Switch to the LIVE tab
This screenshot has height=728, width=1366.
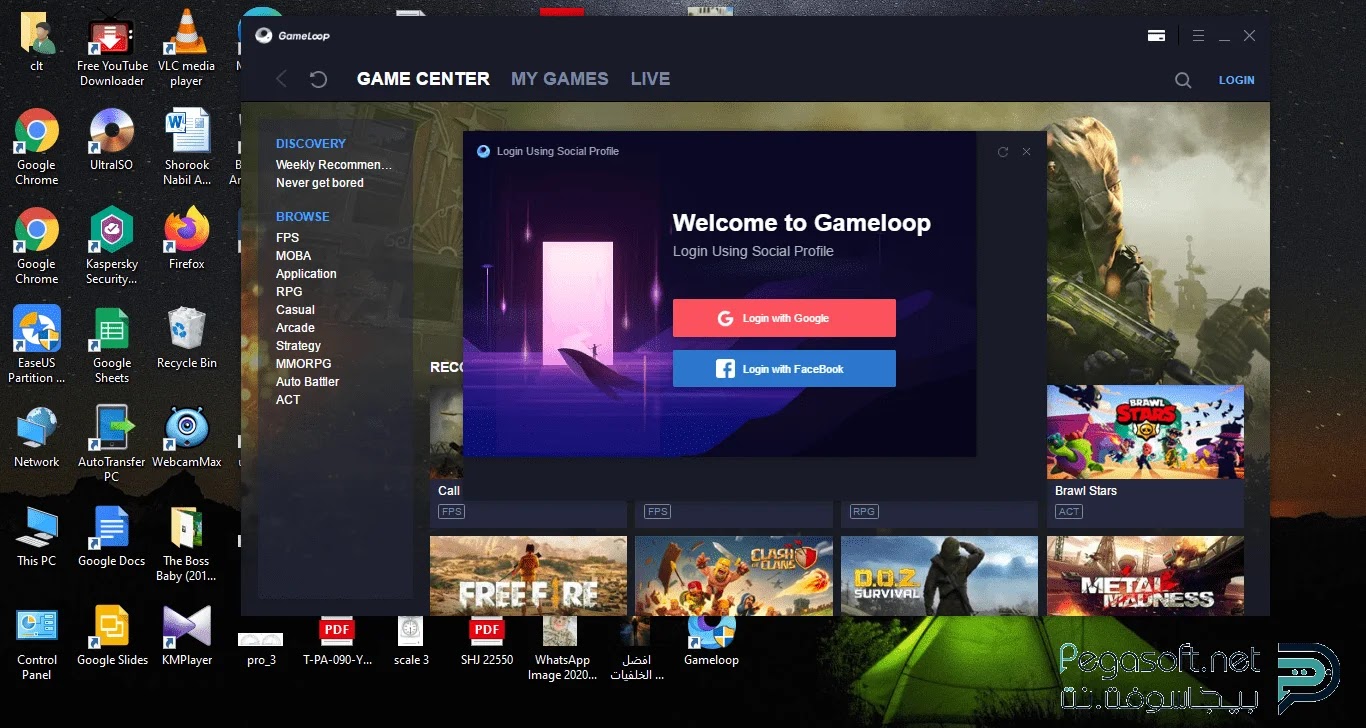(650, 79)
